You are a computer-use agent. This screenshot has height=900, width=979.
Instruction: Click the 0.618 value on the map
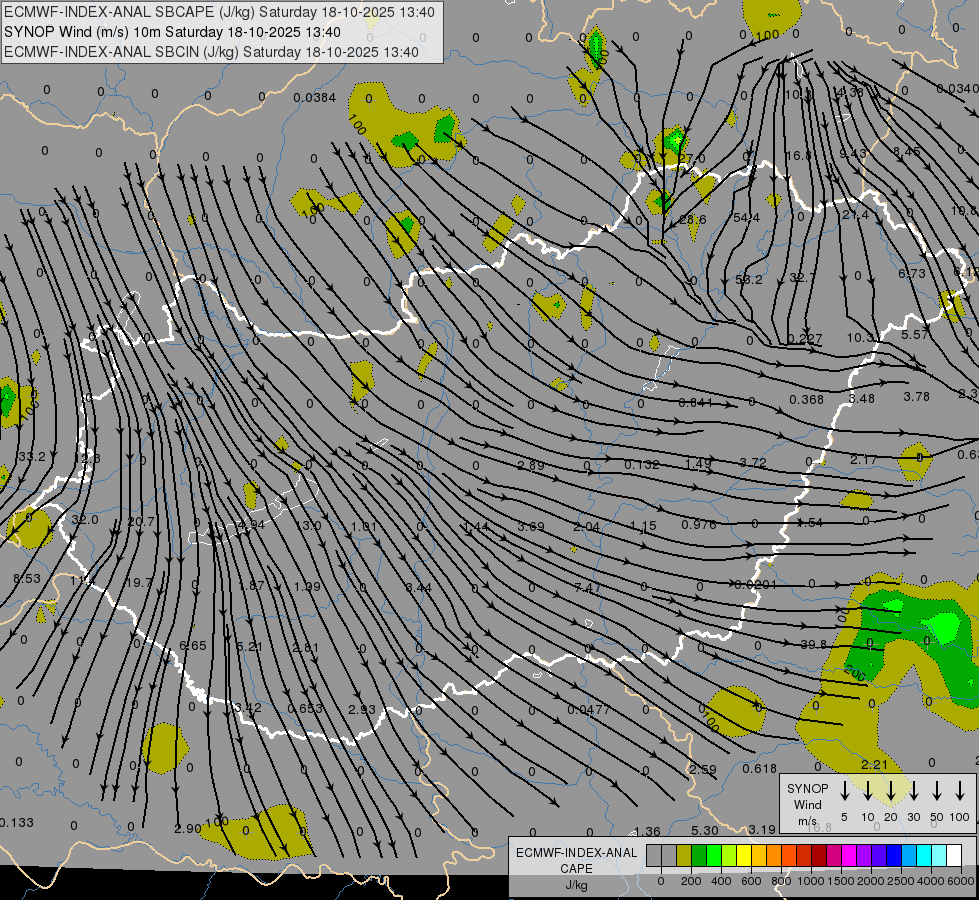[760, 769]
